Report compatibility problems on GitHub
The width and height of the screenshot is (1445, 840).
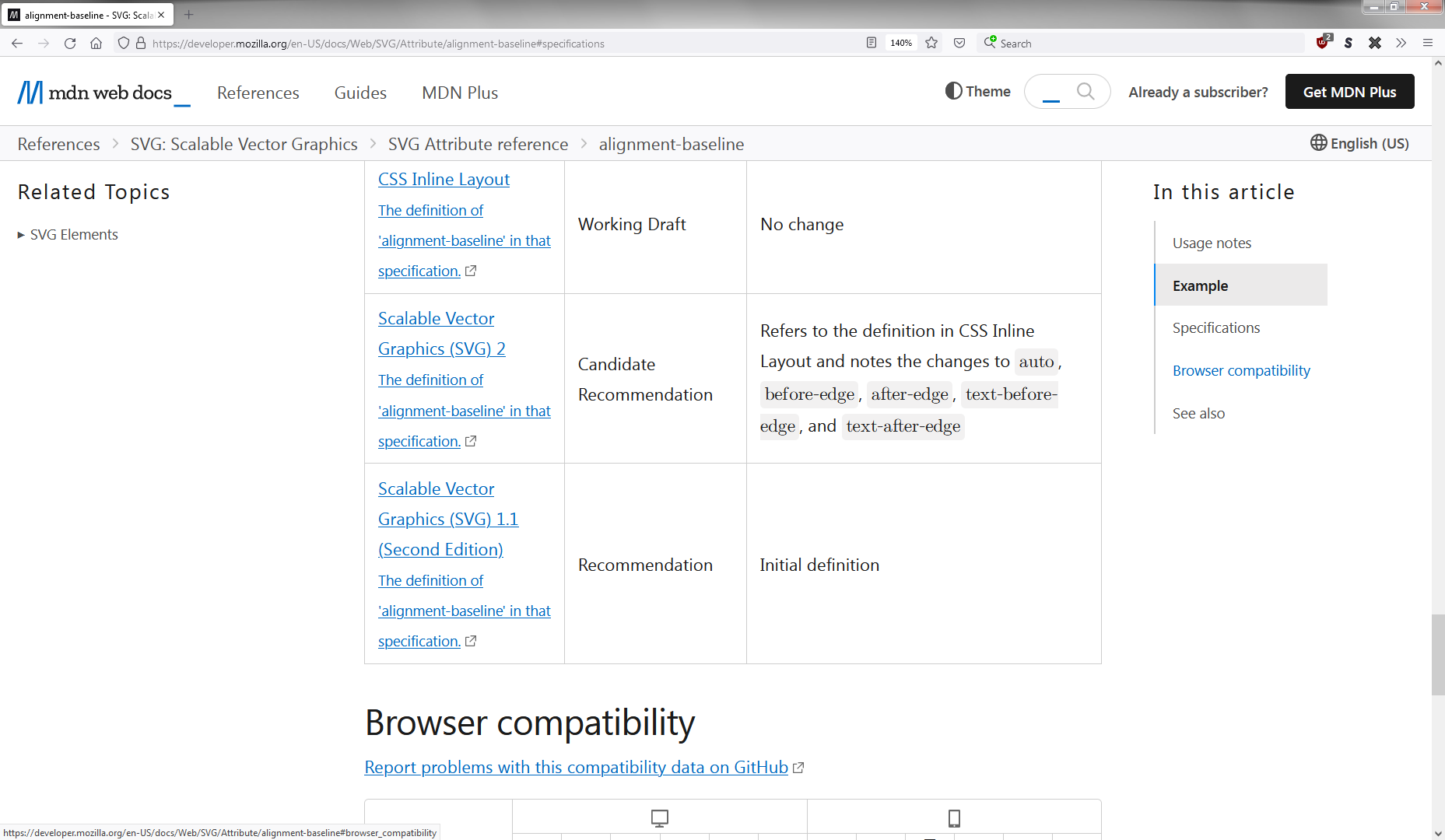tap(576, 767)
